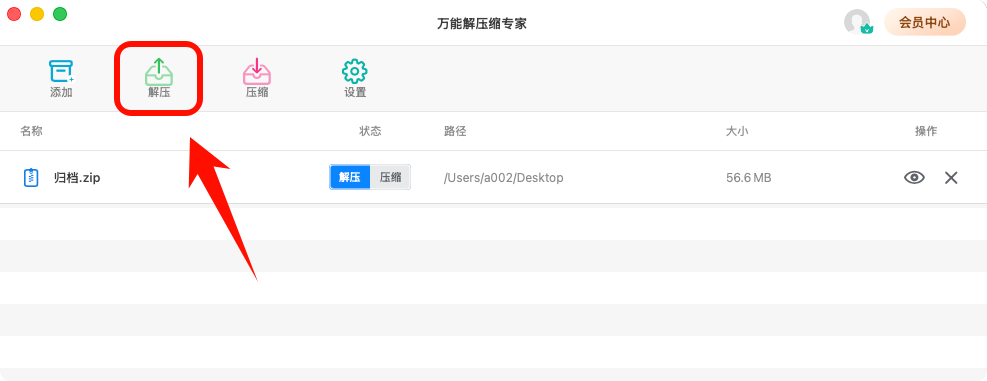The image size is (987, 381).
Task: Maximize the window with the green button
Action: click(x=60, y=14)
